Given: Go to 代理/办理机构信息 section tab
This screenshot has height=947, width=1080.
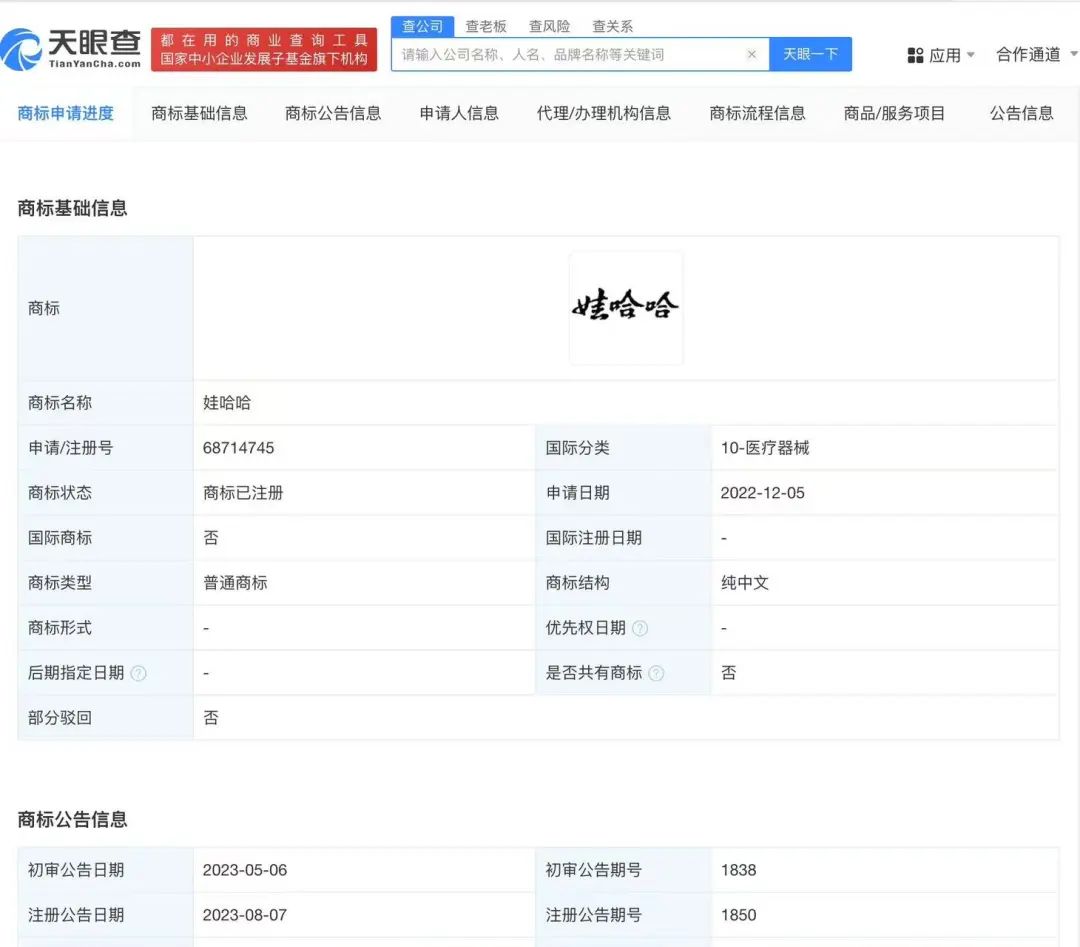Looking at the screenshot, I should pyautogui.click(x=603, y=113).
